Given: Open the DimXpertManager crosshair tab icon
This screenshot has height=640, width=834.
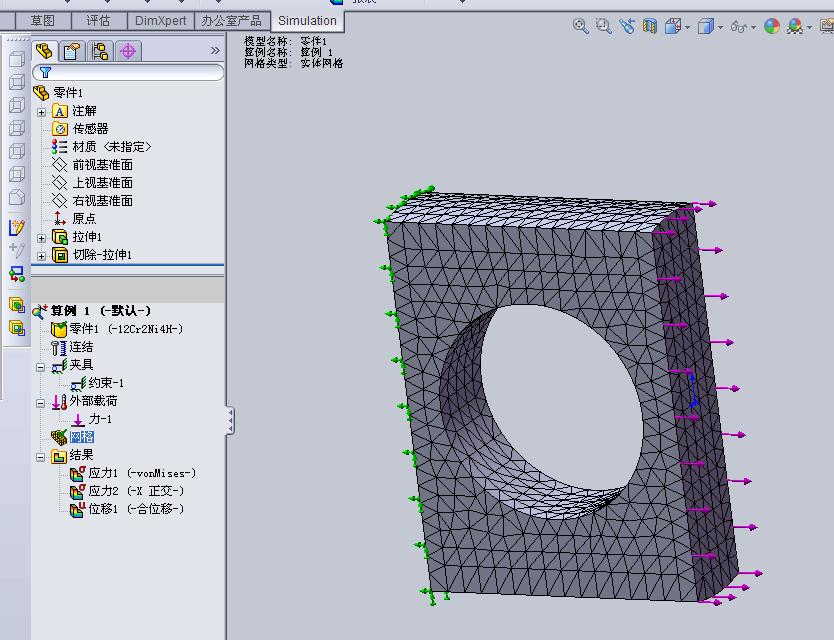Looking at the screenshot, I should coord(128,51).
